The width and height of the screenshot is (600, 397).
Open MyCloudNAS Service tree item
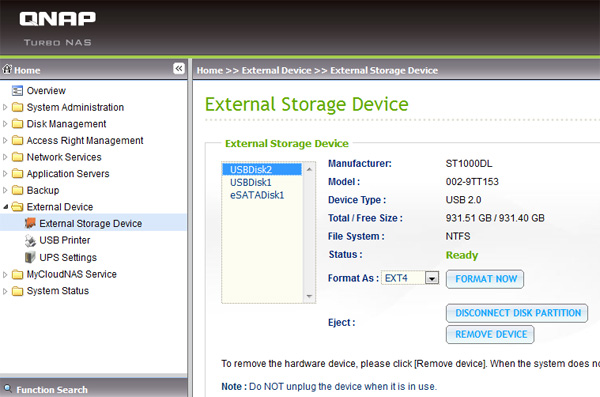(x=72, y=274)
